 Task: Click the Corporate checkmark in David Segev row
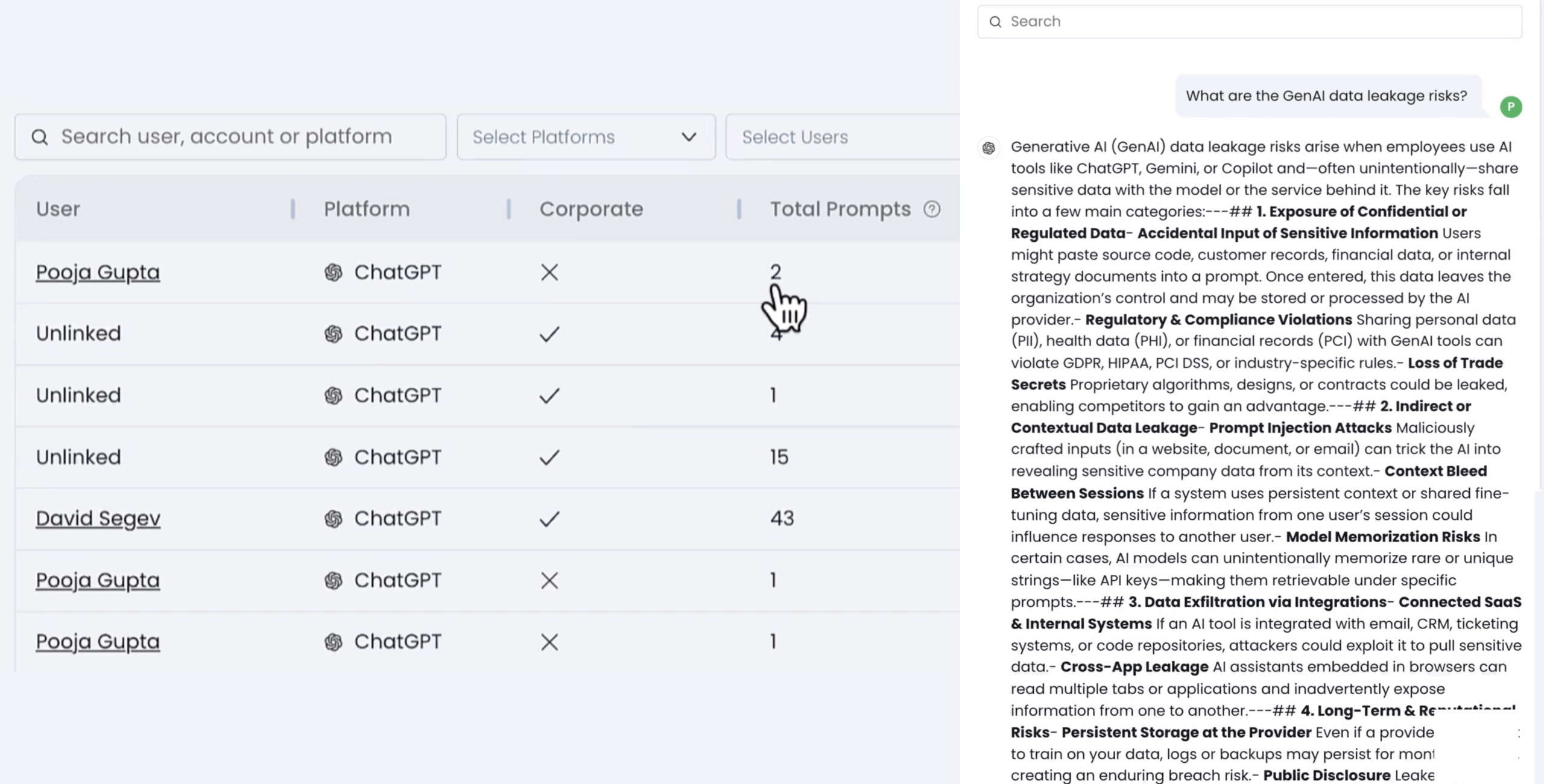[549, 519]
